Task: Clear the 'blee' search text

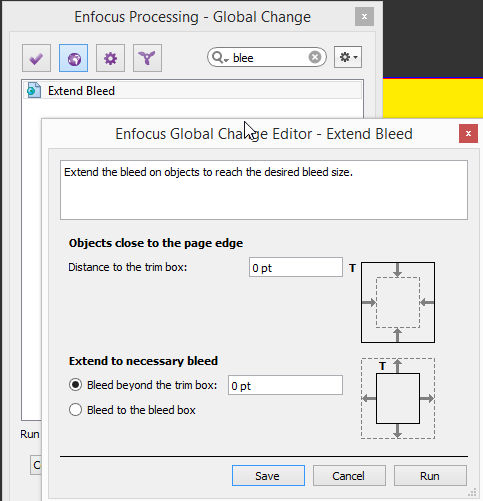Action: [x=315, y=57]
